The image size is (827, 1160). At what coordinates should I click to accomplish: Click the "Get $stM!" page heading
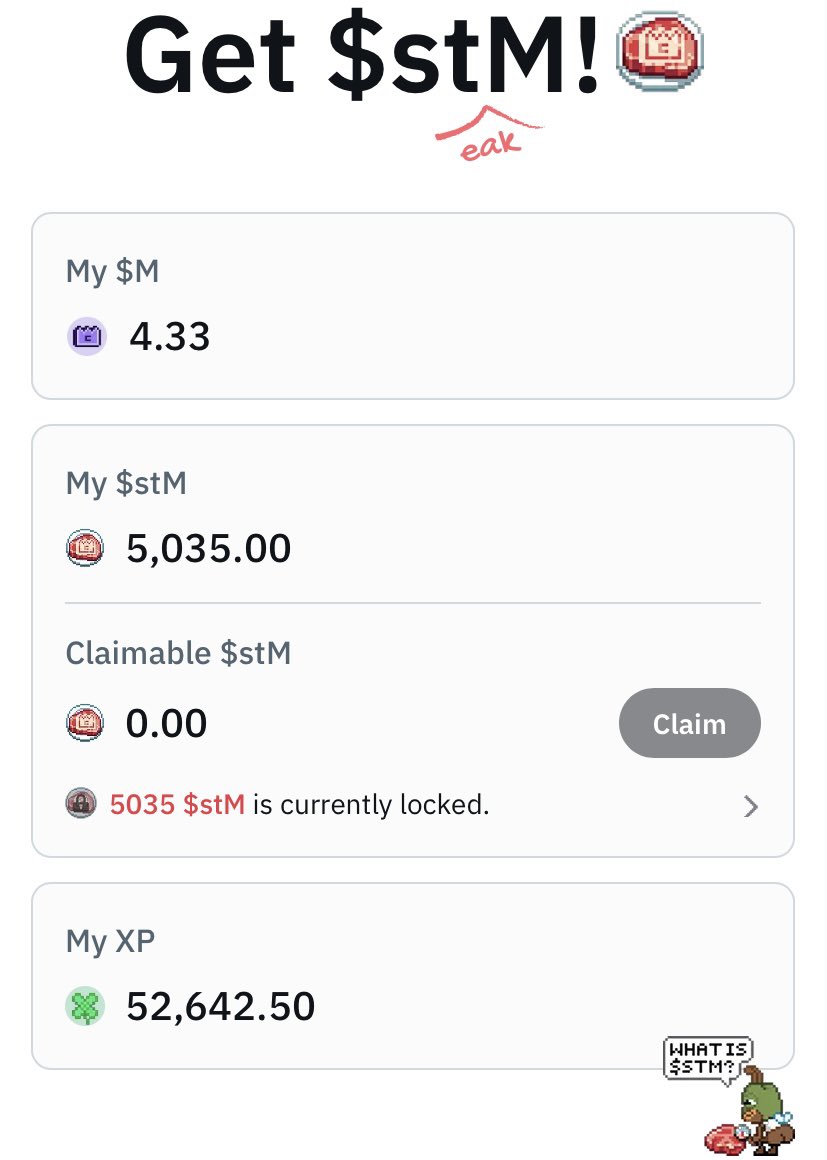click(x=362, y=55)
